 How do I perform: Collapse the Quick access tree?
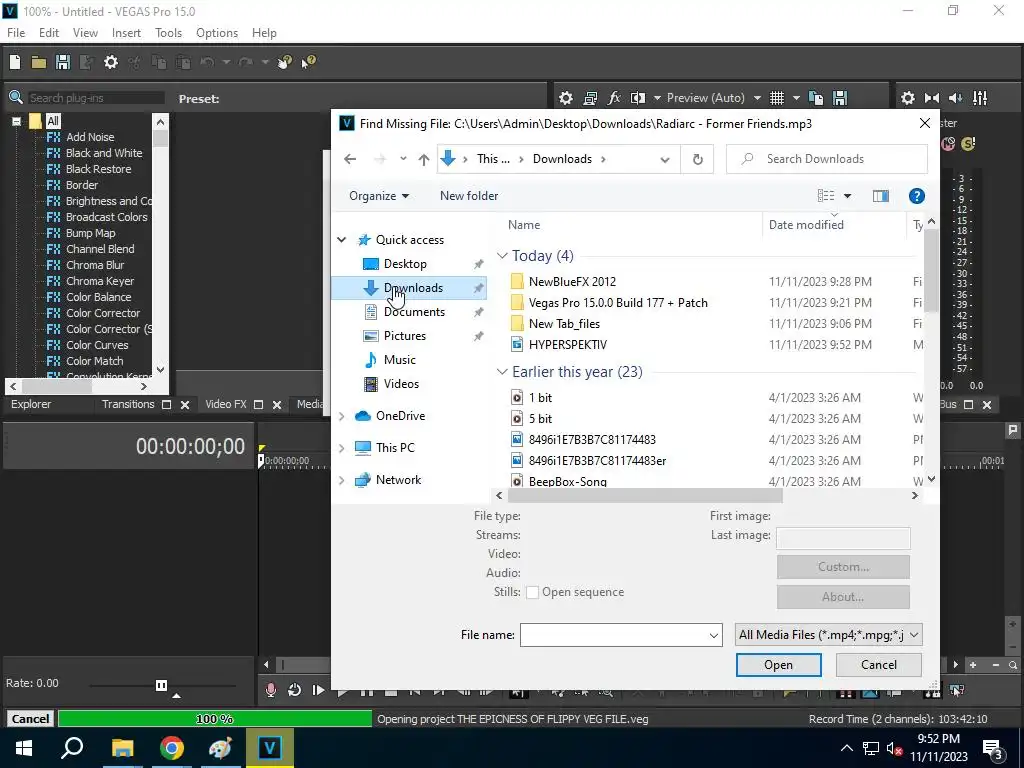coord(342,240)
